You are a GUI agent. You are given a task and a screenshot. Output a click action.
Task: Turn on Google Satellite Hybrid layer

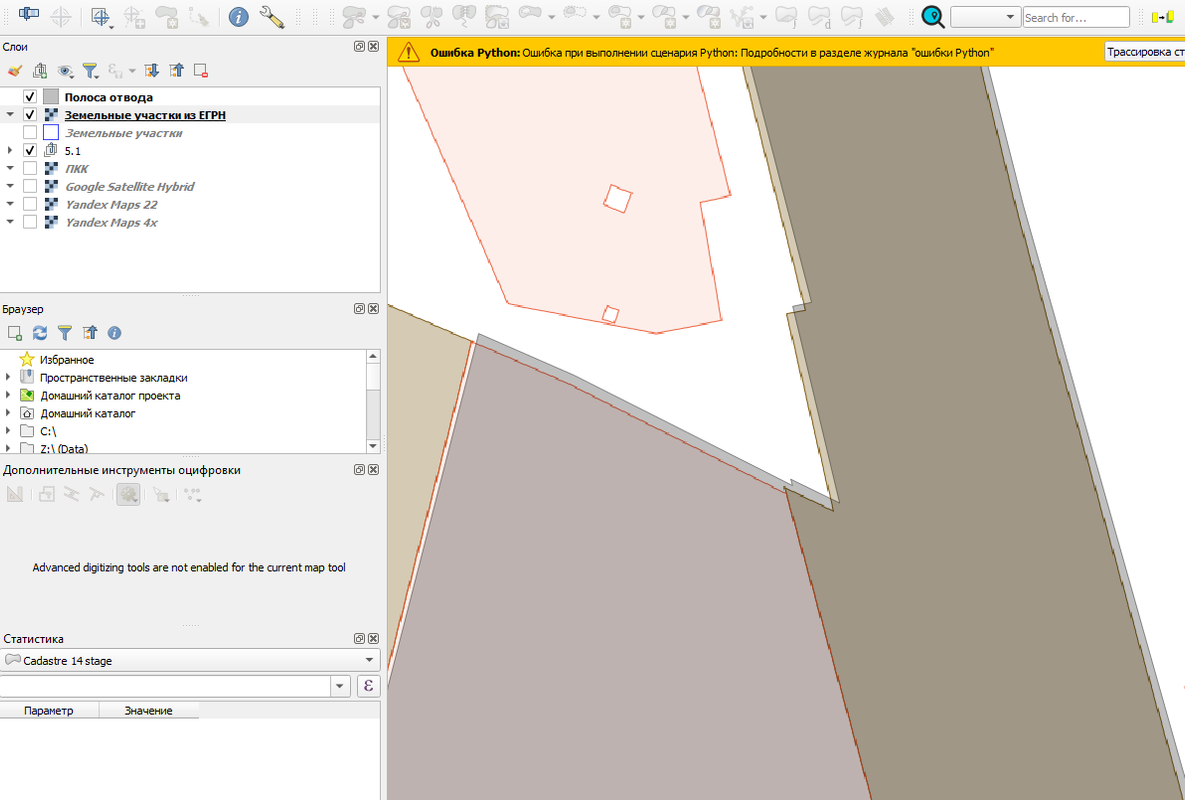click(x=30, y=187)
